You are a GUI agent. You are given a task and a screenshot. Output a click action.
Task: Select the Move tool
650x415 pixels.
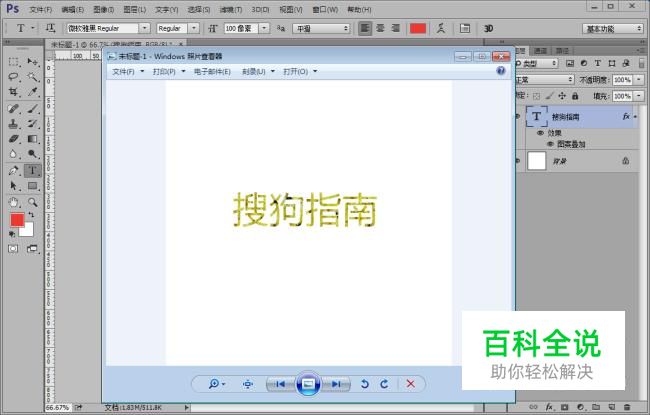[x=32, y=62]
